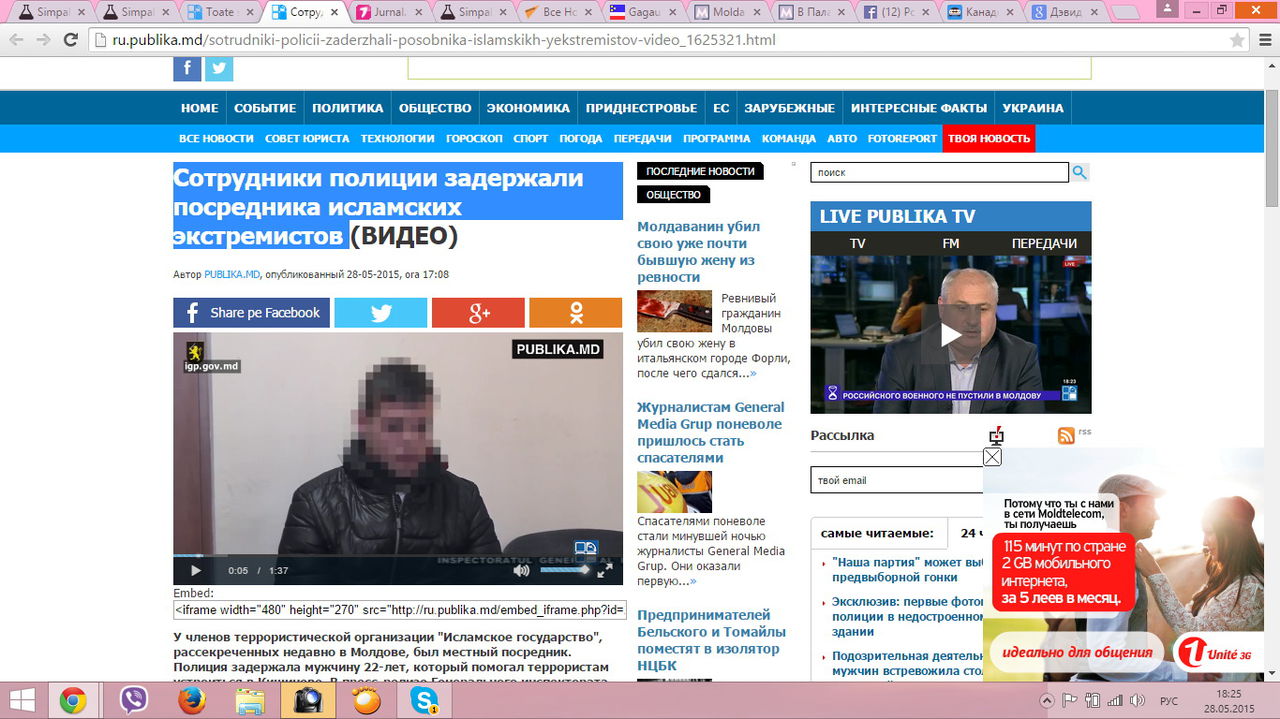Click the browser forward arrow
The image size is (1280, 719).
pos(43,40)
